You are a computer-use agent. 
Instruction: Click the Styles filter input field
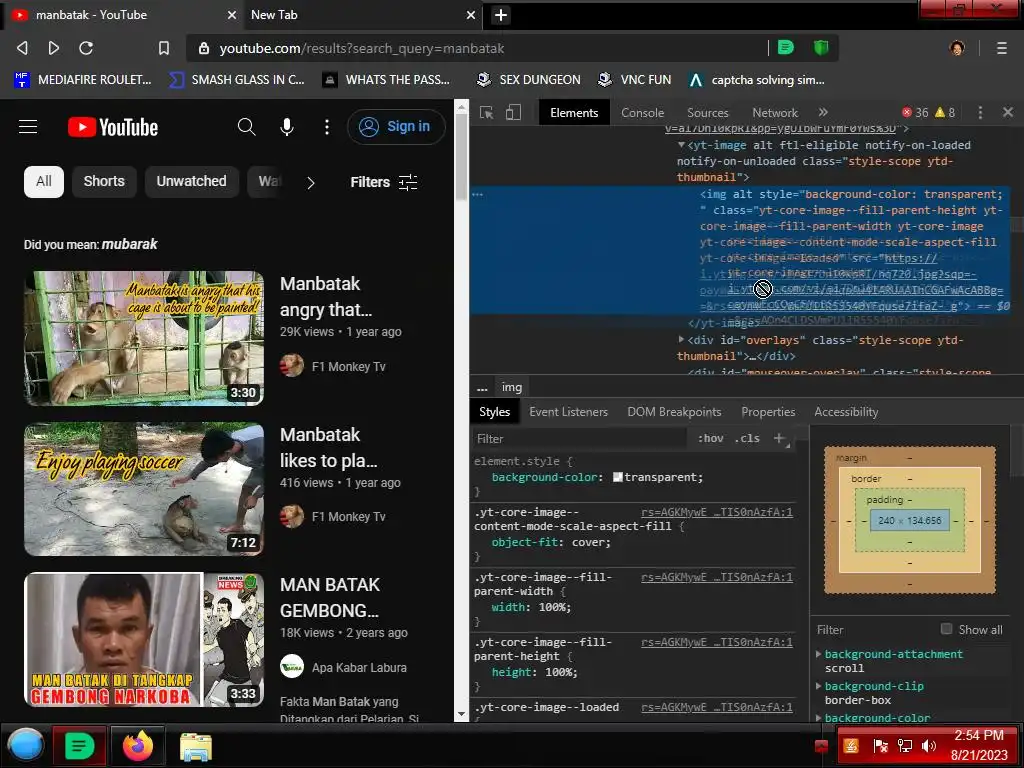click(579, 439)
